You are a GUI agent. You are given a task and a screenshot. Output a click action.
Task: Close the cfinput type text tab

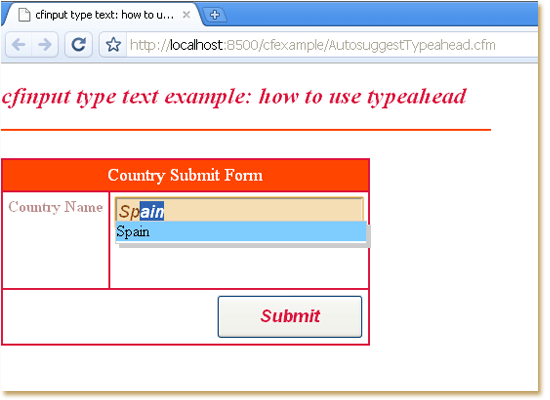[187, 15]
